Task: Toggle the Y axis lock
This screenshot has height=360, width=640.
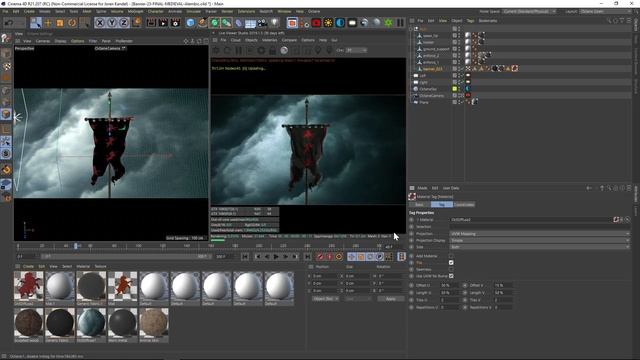Action: coord(112,23)
